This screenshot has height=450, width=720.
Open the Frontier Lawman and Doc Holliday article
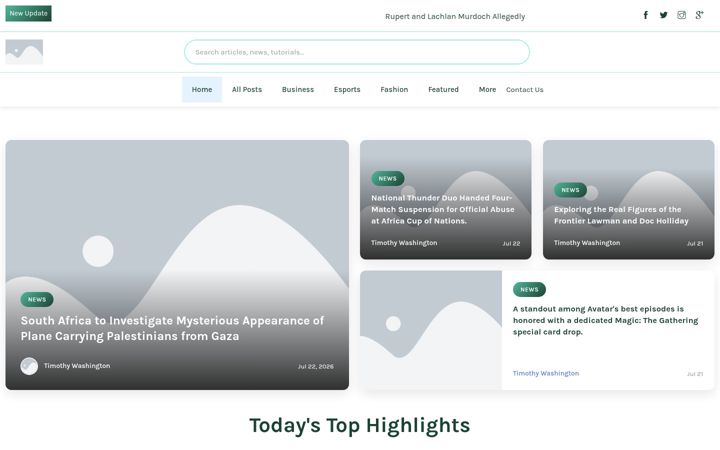pyautogui.click(x=621, y=215)
